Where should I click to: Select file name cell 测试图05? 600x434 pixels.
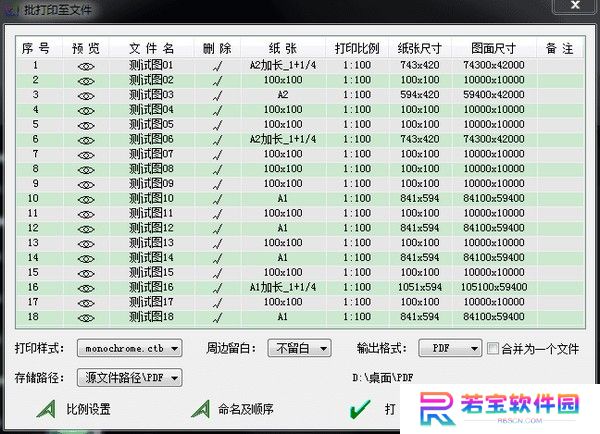coord(151,124)
